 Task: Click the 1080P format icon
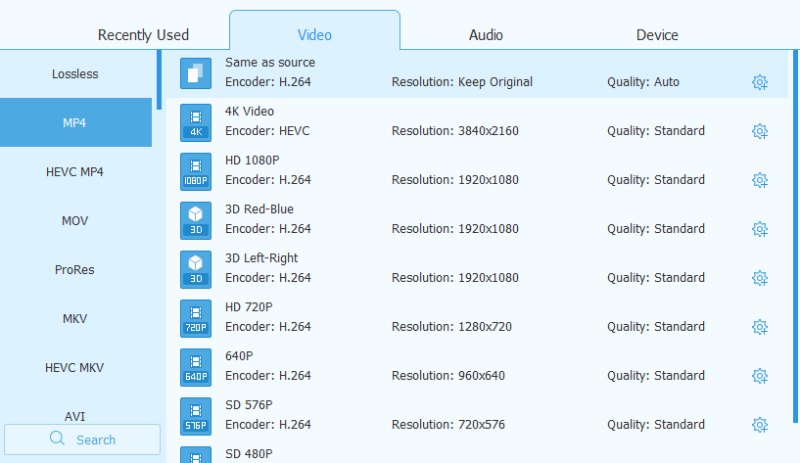click(196, 172)
